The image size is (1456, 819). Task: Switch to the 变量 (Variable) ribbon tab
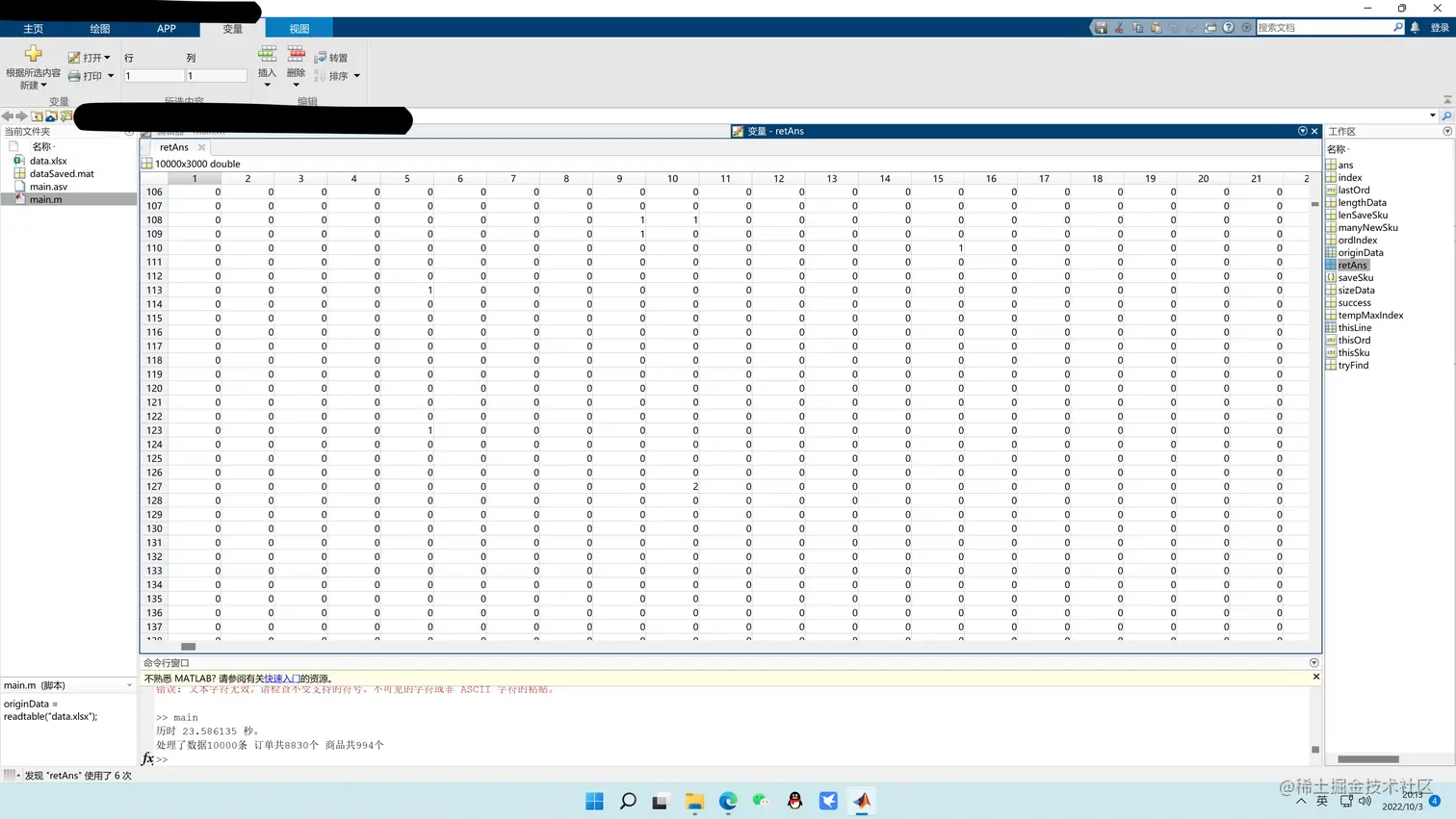point(233,29)
